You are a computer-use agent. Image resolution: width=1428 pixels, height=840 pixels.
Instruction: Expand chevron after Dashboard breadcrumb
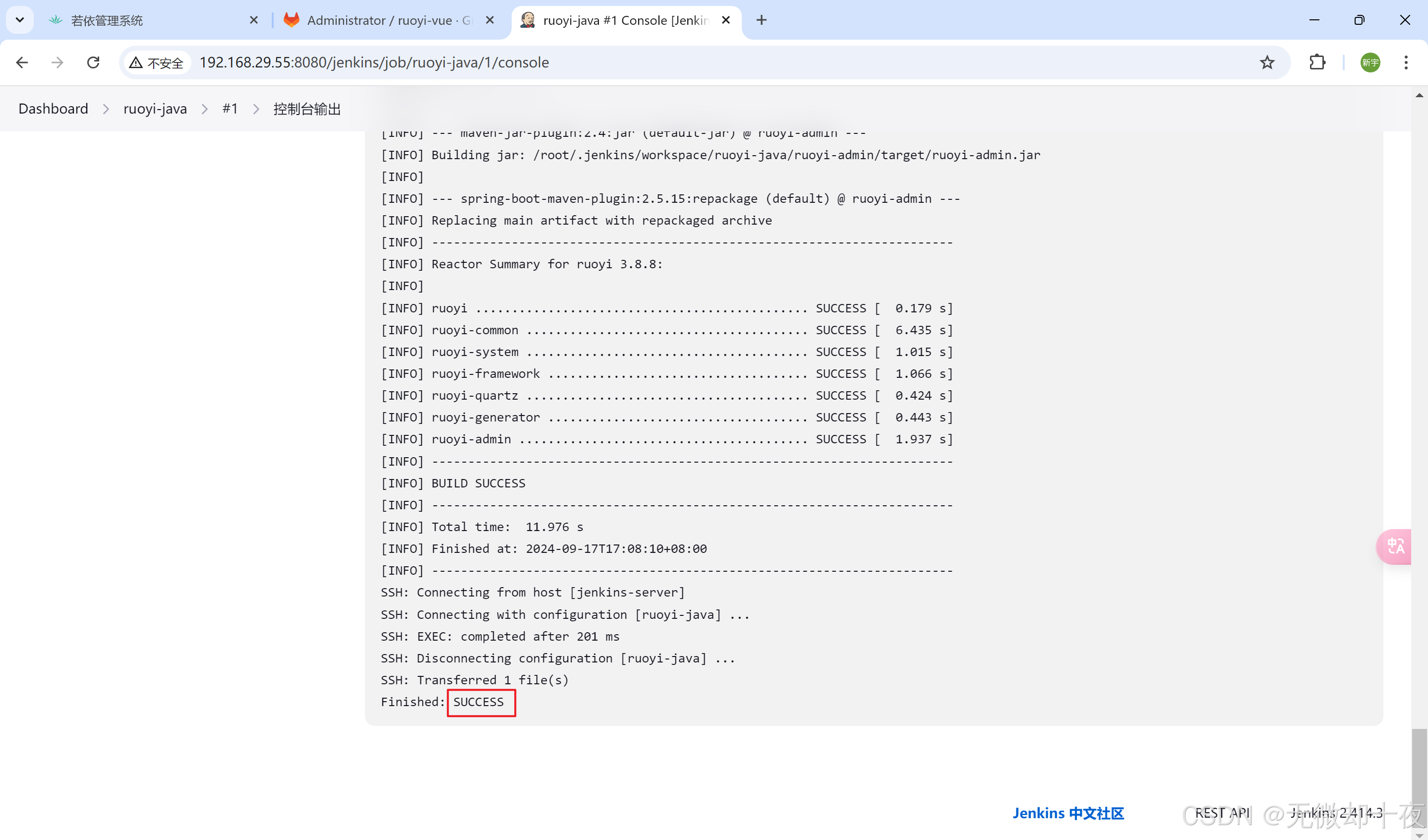click(106, 109)
